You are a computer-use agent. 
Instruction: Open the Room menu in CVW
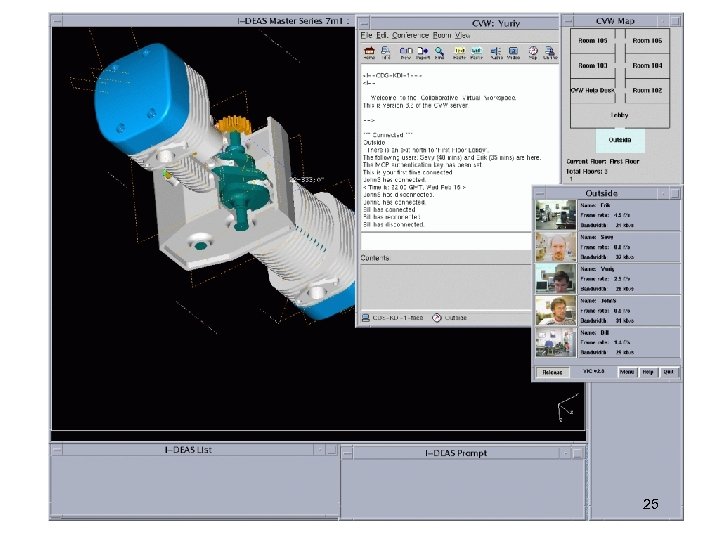[442, 35]
